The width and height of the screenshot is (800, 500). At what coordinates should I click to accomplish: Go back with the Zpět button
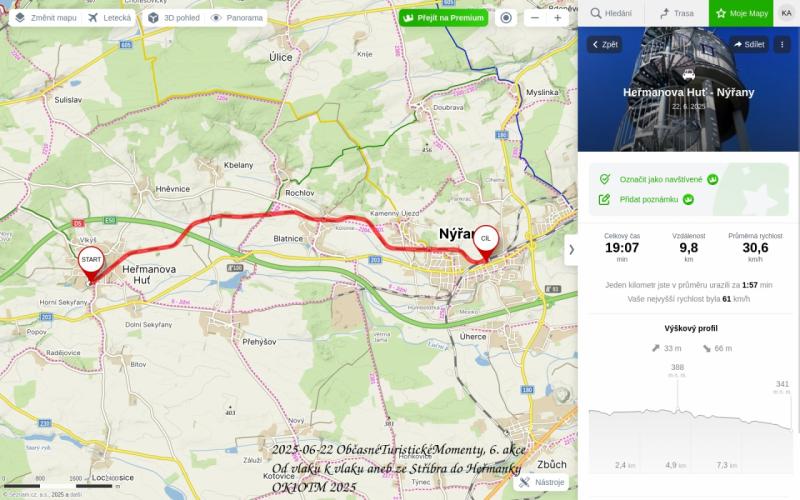pos(605,44)
